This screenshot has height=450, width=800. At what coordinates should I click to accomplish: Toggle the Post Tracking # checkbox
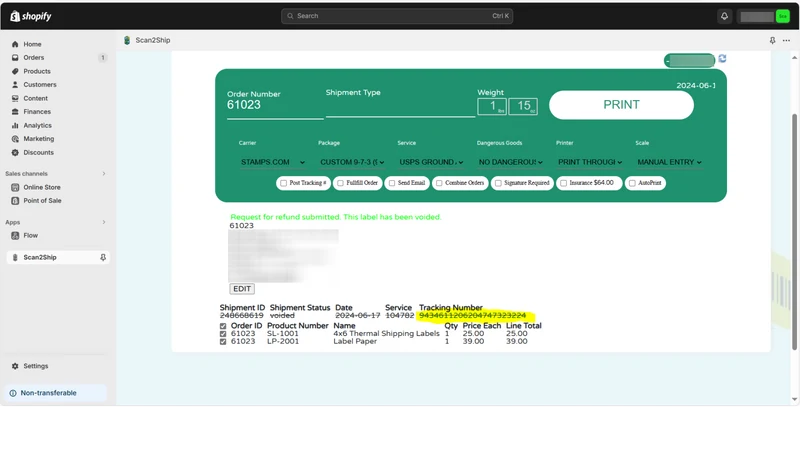[283, 183]
